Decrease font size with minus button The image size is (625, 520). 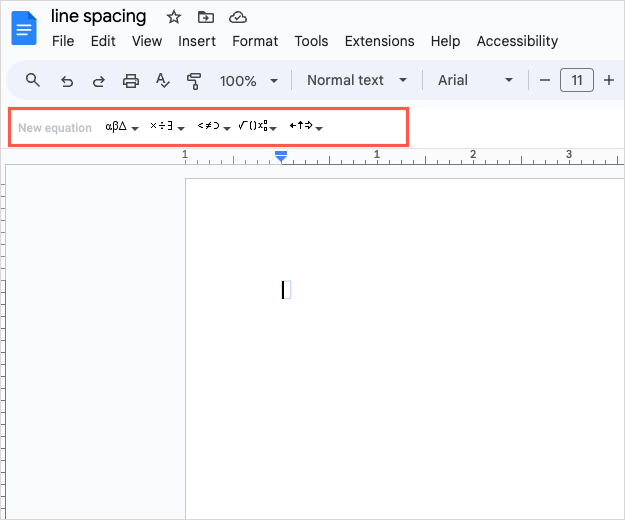tap(545, 80)
